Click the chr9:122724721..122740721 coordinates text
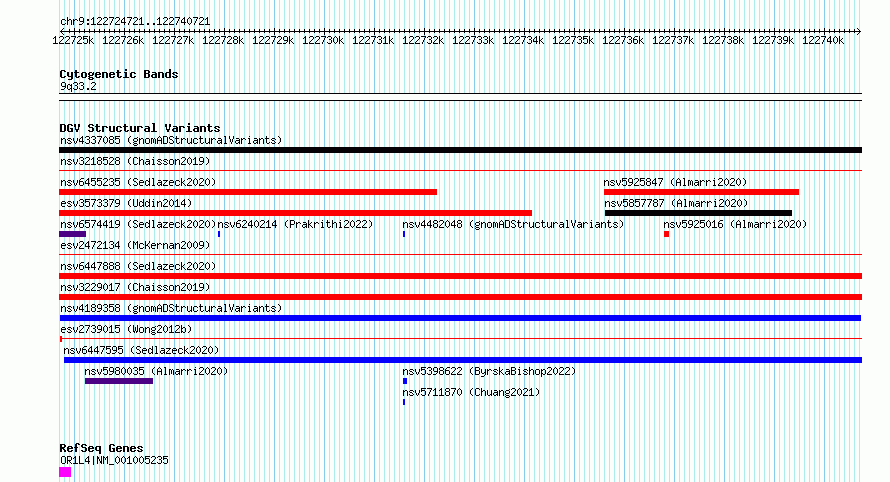The image size is (890, 482). [x=135, y=22]
